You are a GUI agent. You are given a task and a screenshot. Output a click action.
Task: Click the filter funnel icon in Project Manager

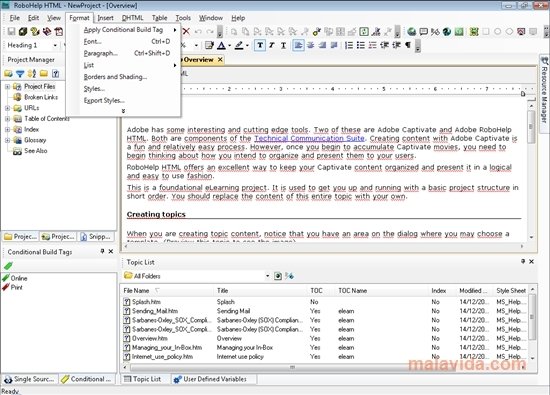pyautogui.click(x=20, y=74)
